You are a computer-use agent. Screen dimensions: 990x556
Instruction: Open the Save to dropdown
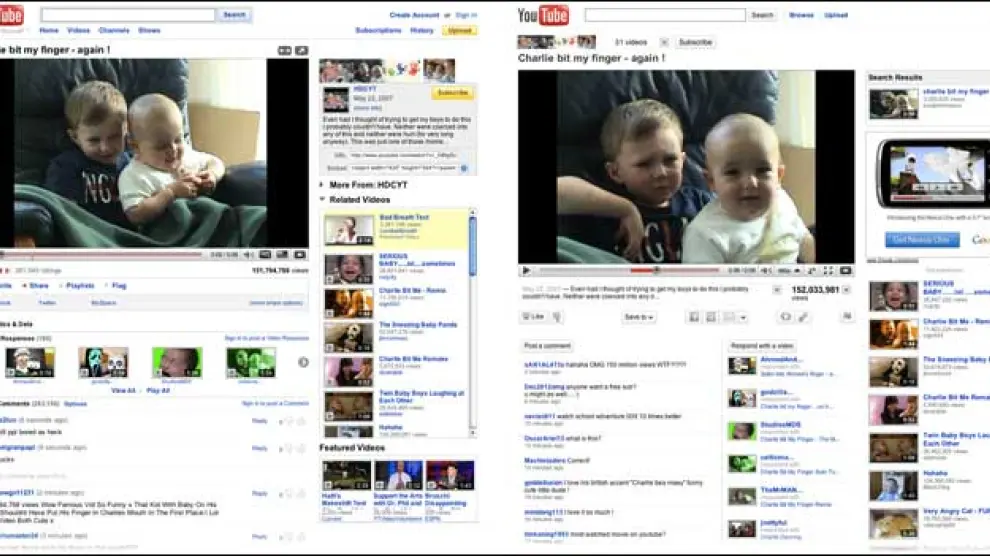click(x=638, y=317)
